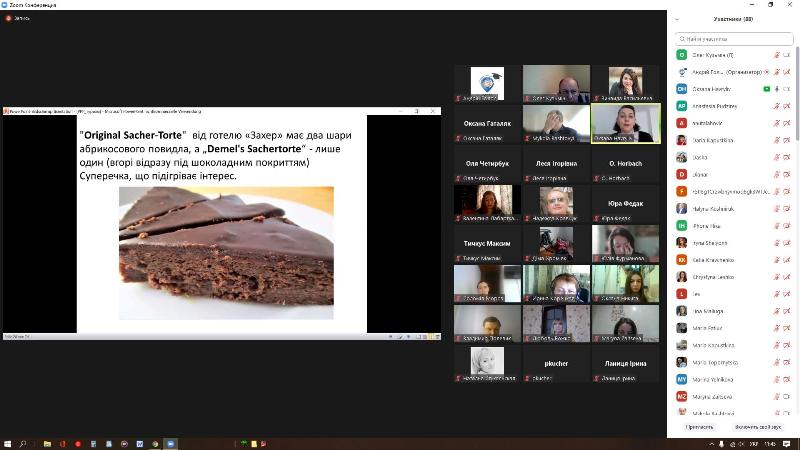Open the tray volume control
800x450 pixels.
coord(741,444)
